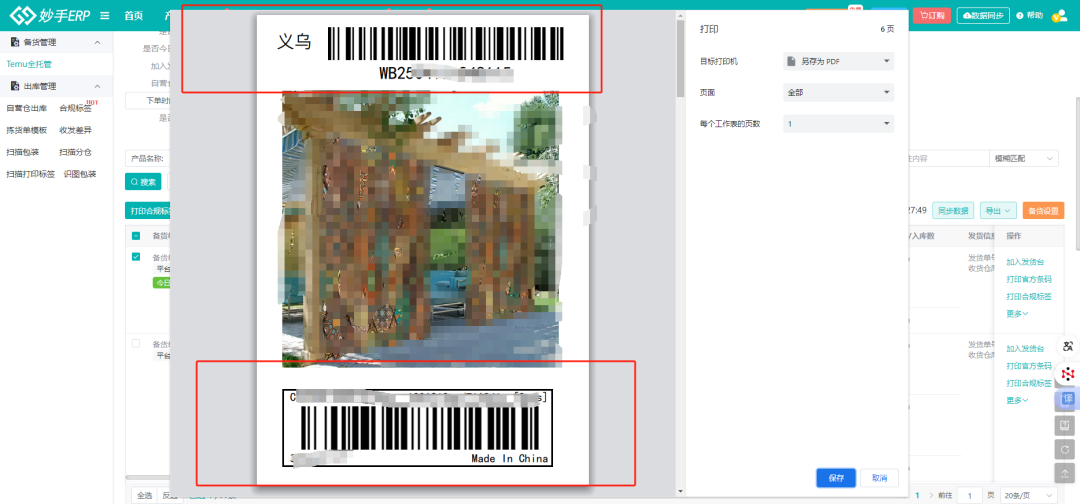
Task: Check the second row checkbox
Action: click(x=136, y=343)
